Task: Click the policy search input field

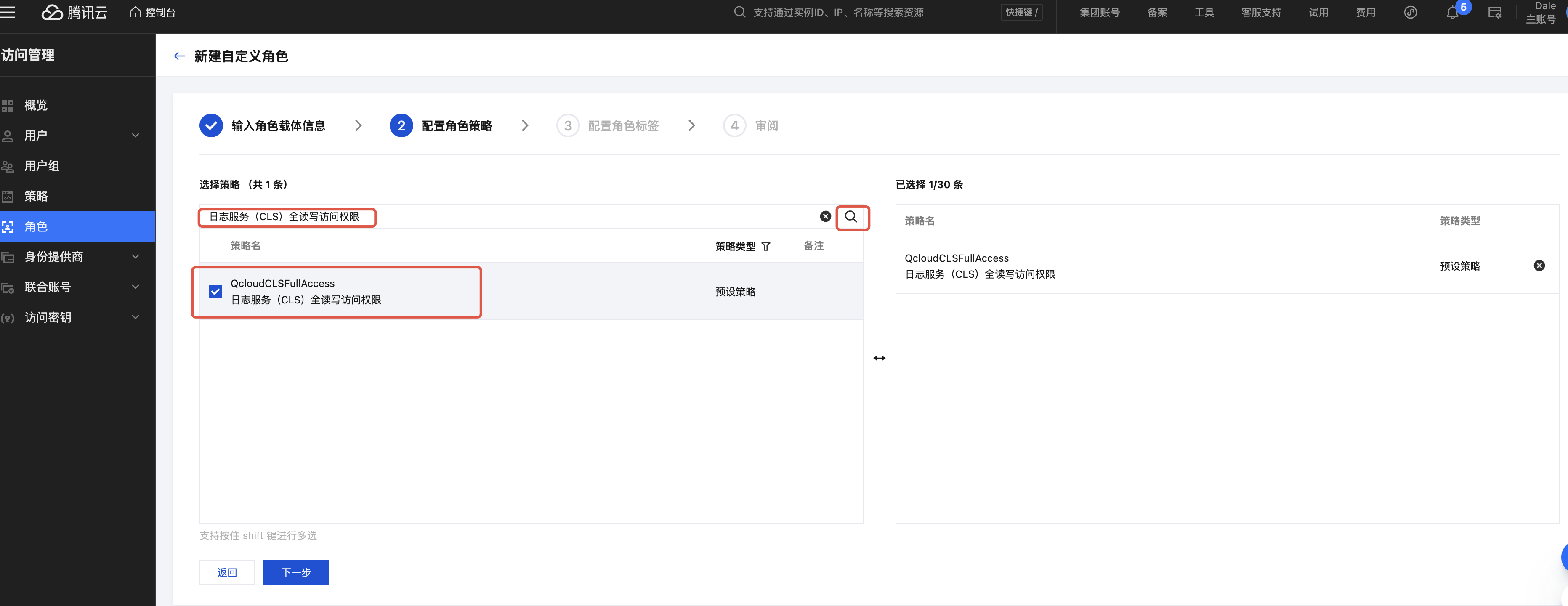Action: point(509,217)
